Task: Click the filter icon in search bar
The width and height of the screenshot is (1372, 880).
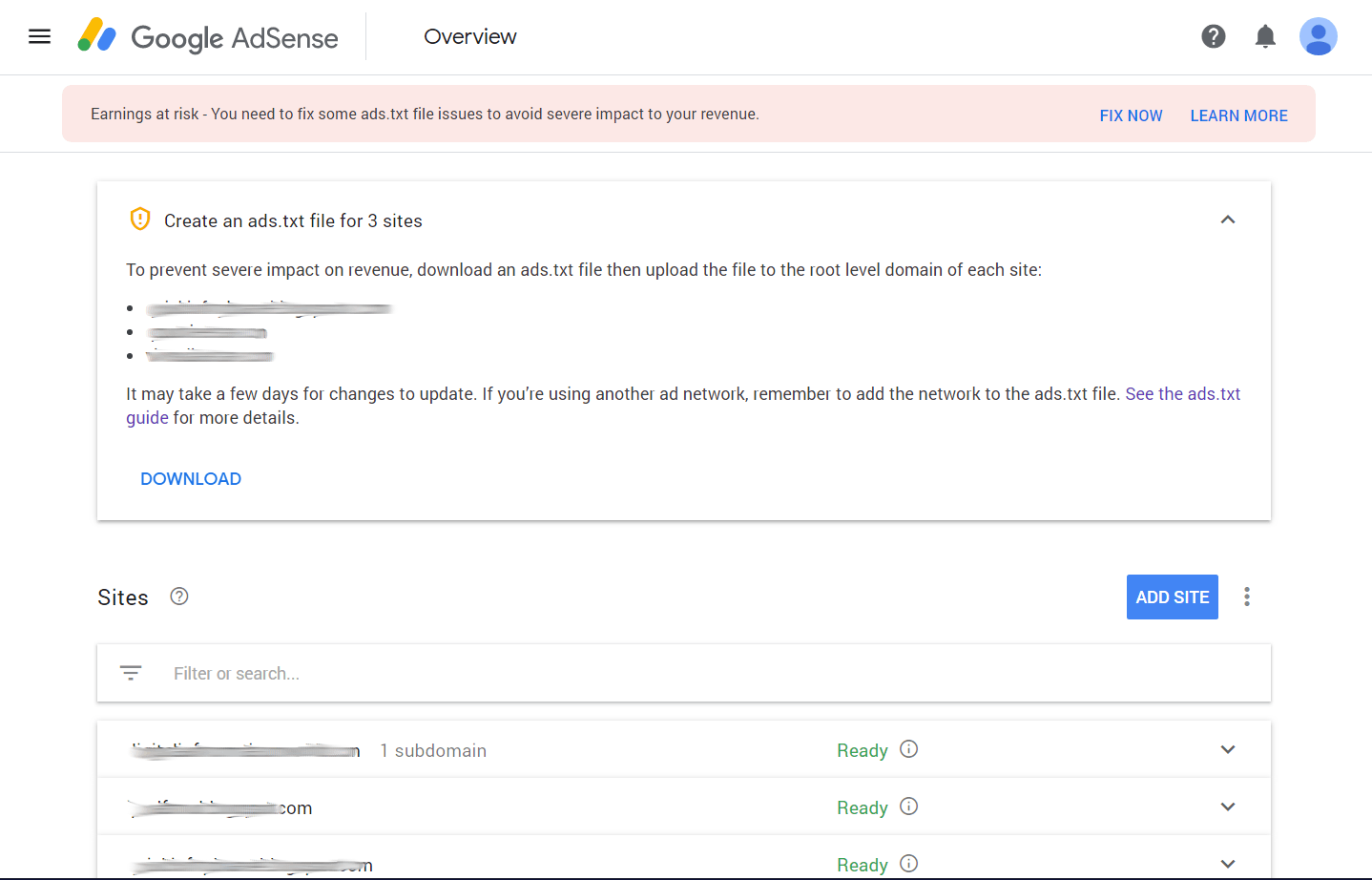Action: pos(131,673)
